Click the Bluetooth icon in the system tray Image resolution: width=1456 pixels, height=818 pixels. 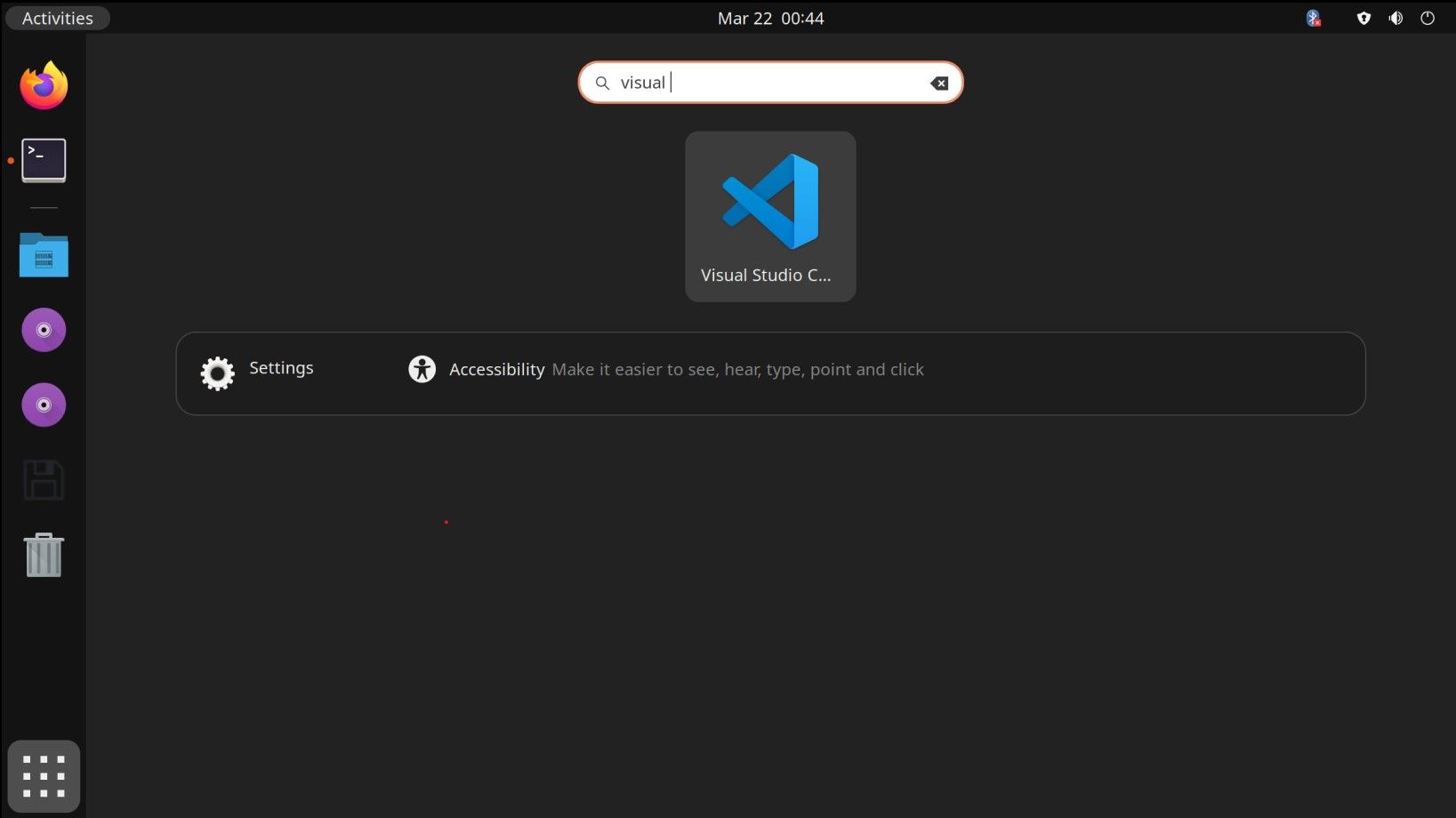pyautogui.click(x=1312, y=18)
